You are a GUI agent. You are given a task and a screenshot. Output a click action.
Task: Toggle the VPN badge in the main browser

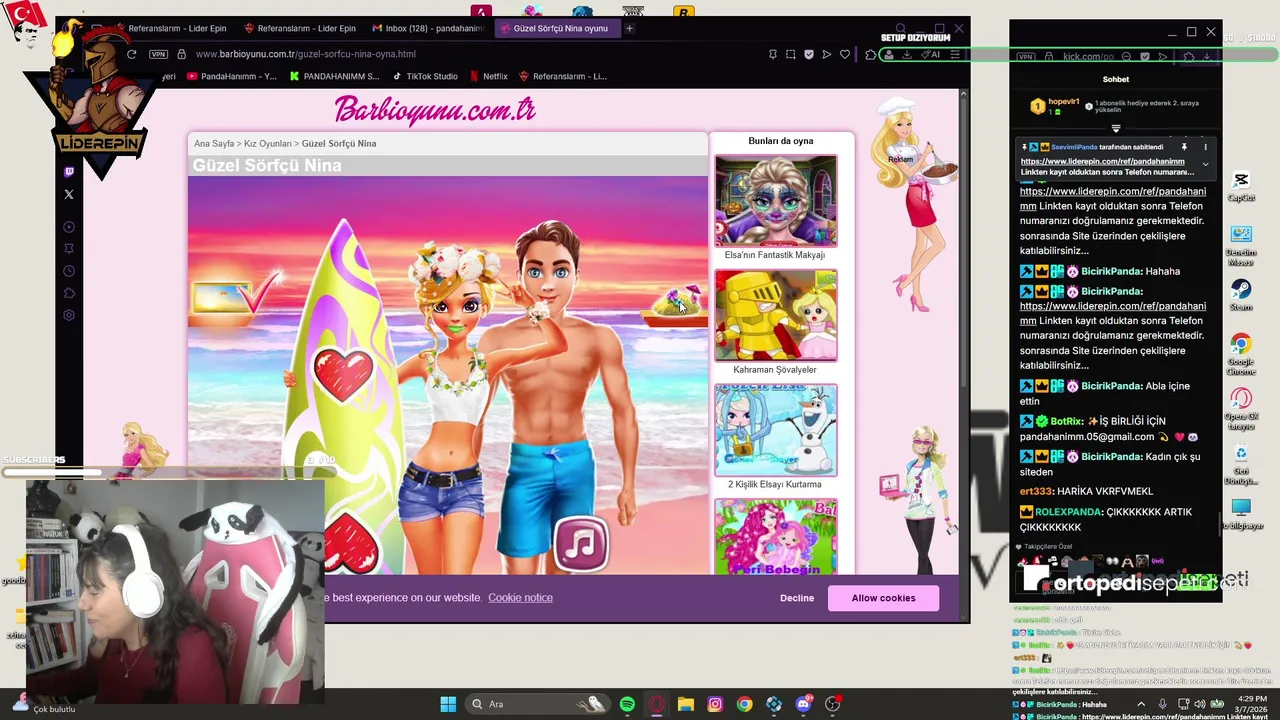tap(158, 54)
